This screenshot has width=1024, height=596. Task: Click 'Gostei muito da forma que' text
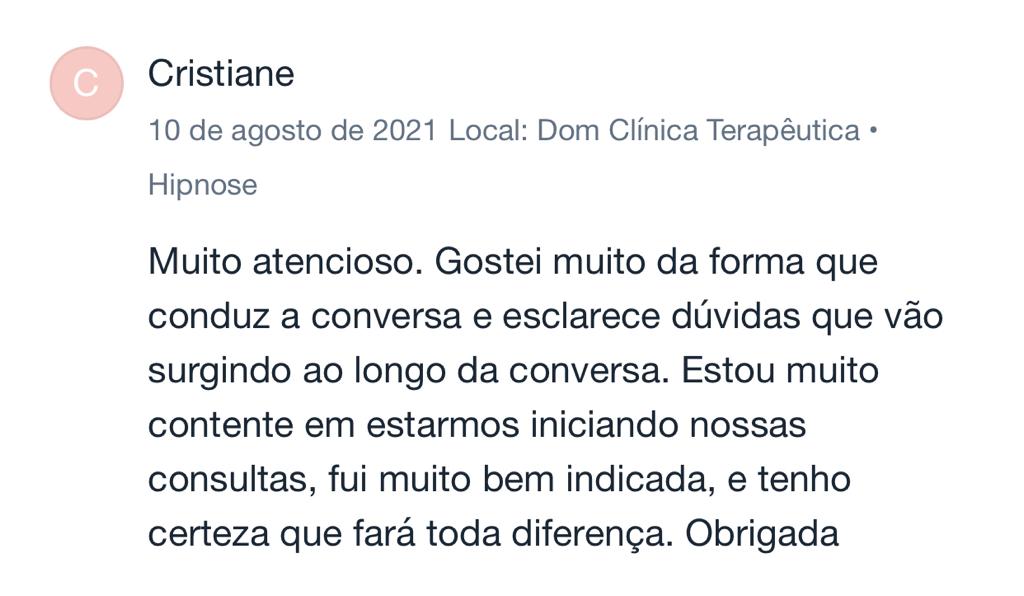656,263
